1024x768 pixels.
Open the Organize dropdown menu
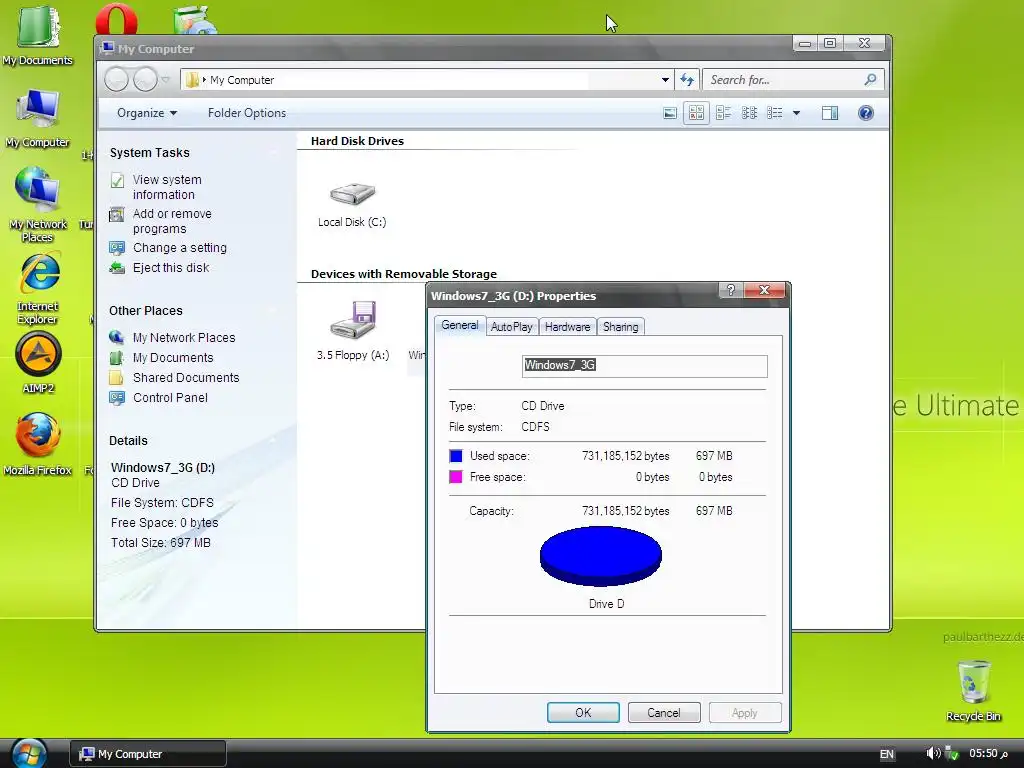(147, 113)
